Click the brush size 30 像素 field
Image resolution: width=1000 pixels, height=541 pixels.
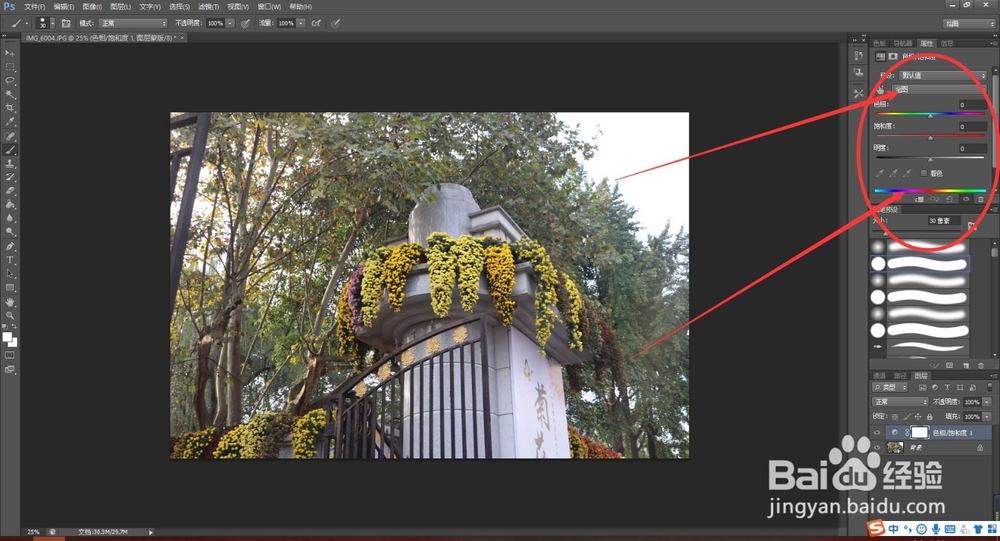click(943, 221)
